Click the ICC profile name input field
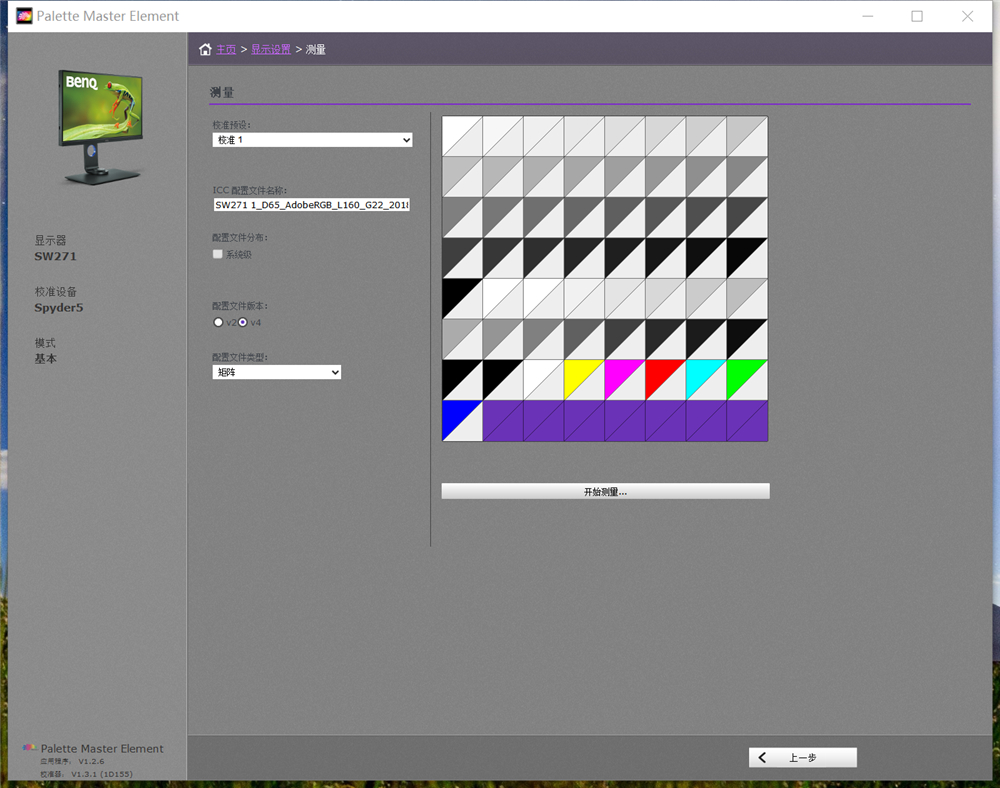Screen dimensions: 1000x788 click(x=312, y=204)
